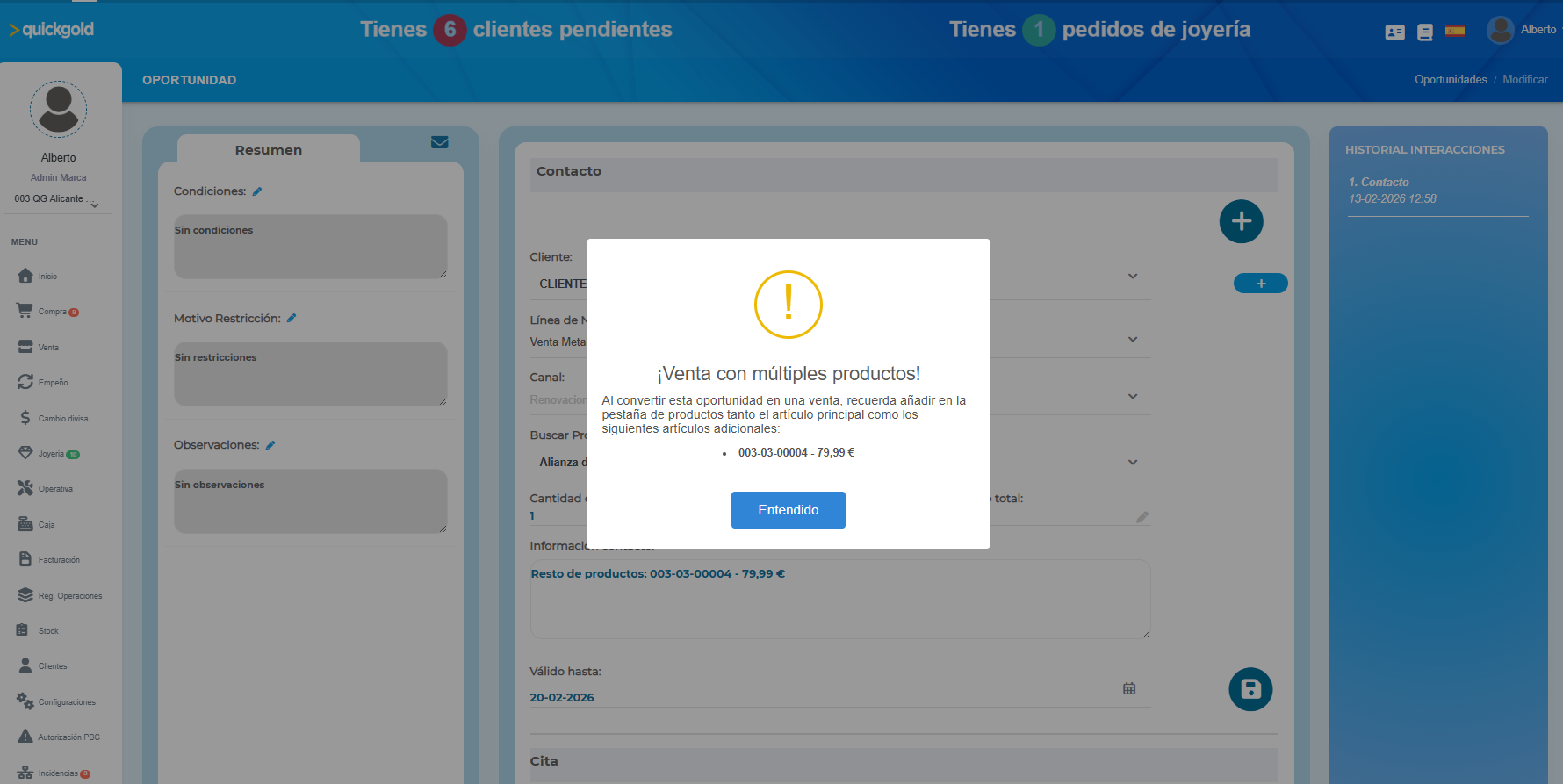The width and height of the screenshot is (1563, 784).
Task: Click the round save disk button
Action: pos(1250,689)
